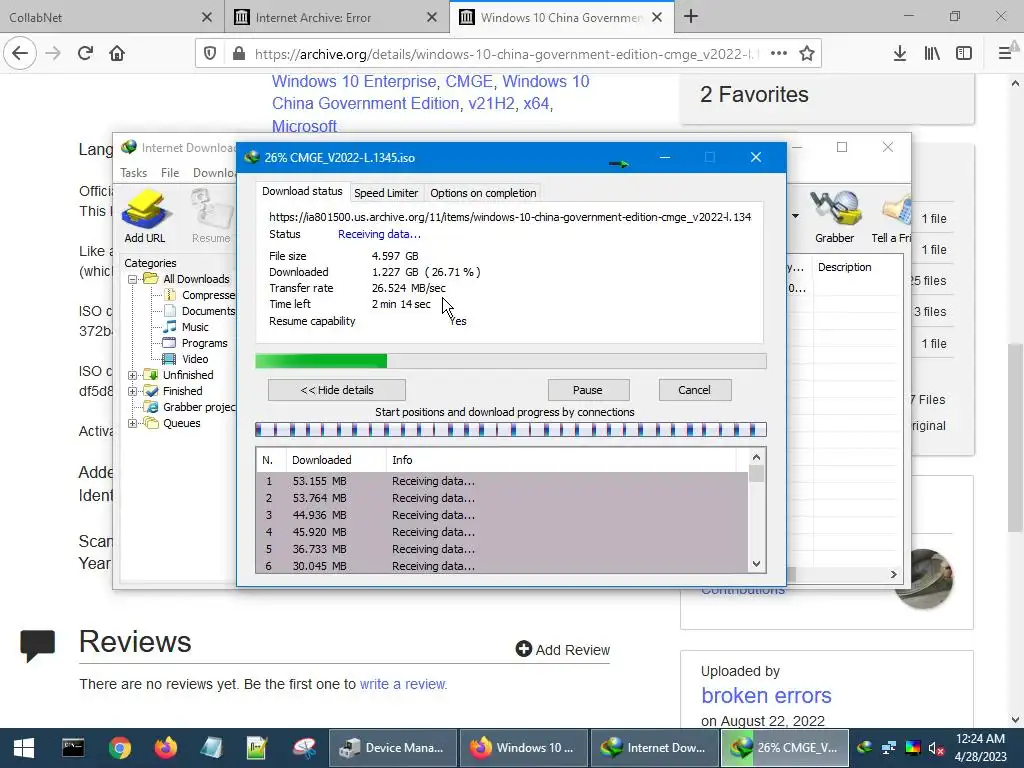Open File menu in IDM
Image resolution: width=1024 pixels, height=768 pixels.
[x=170, y=172]
